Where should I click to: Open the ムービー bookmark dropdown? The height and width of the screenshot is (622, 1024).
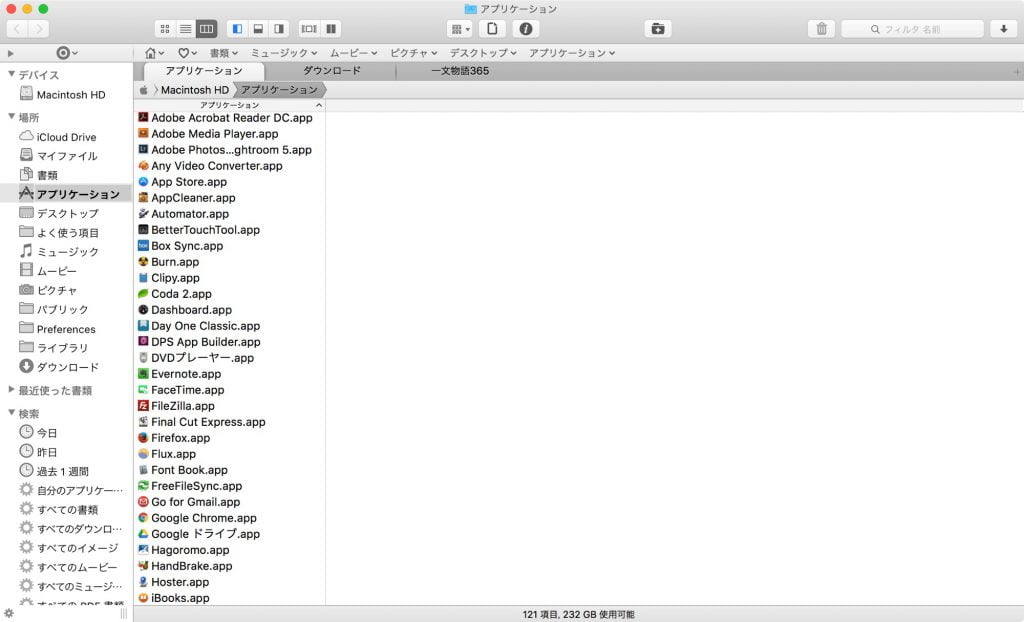353,53
